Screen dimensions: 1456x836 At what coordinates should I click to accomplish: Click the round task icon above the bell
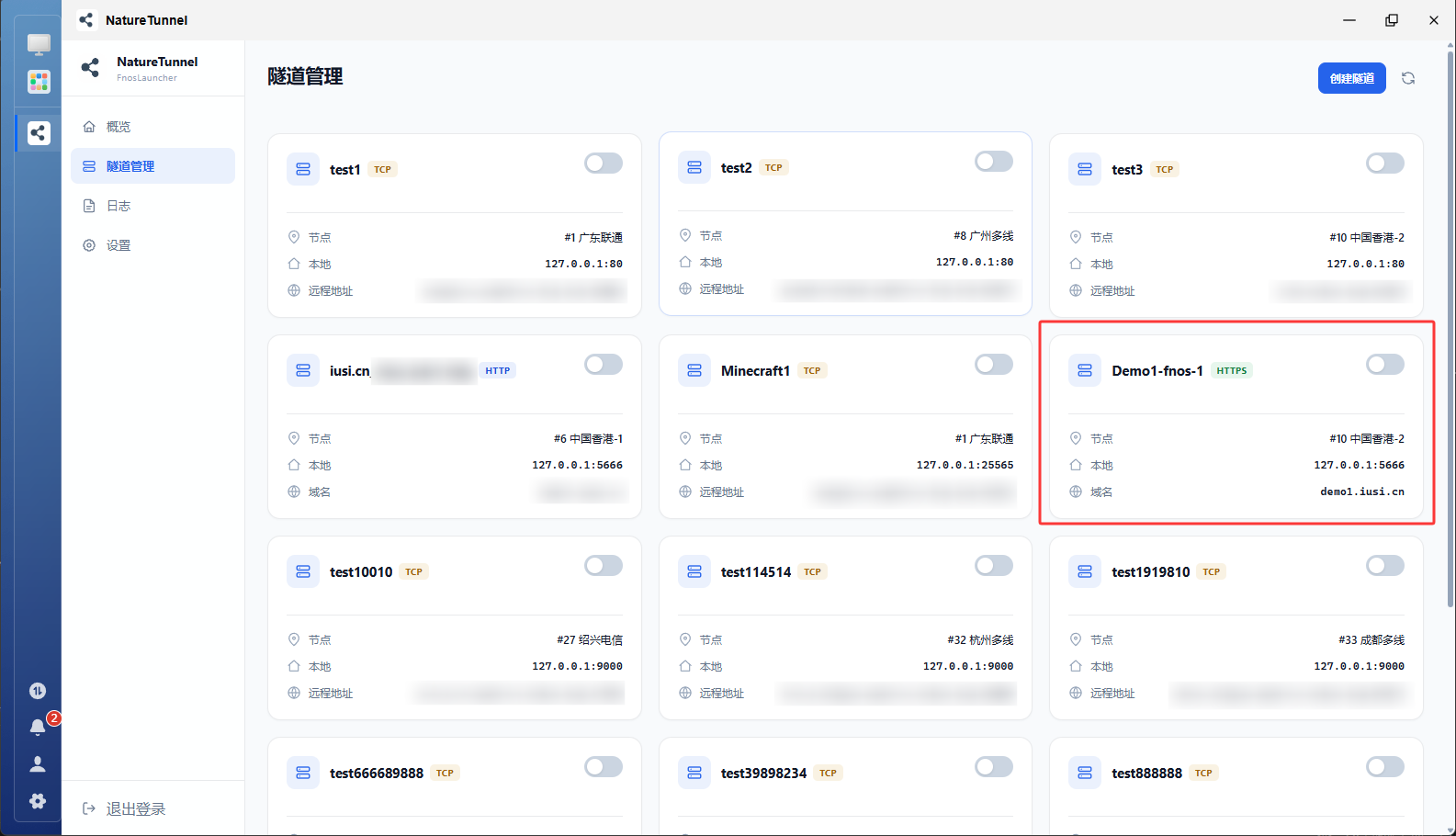[38, 691]
